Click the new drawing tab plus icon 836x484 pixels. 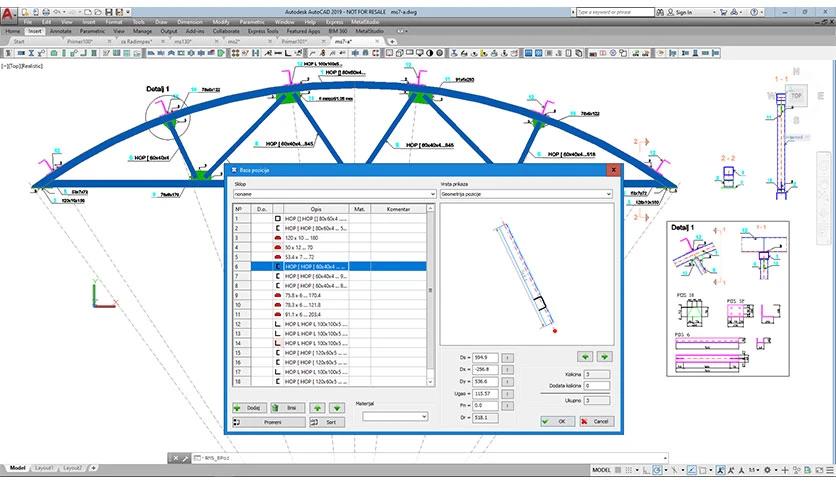(392, 42)
